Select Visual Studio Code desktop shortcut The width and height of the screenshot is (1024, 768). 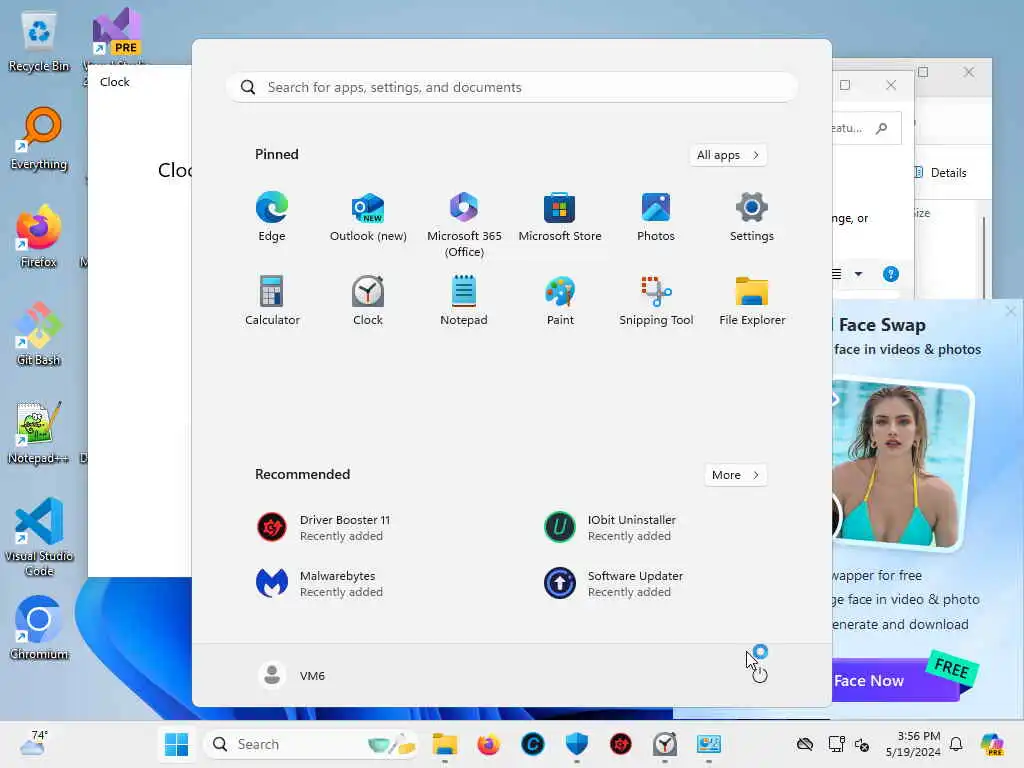click(x=39, y=537)
